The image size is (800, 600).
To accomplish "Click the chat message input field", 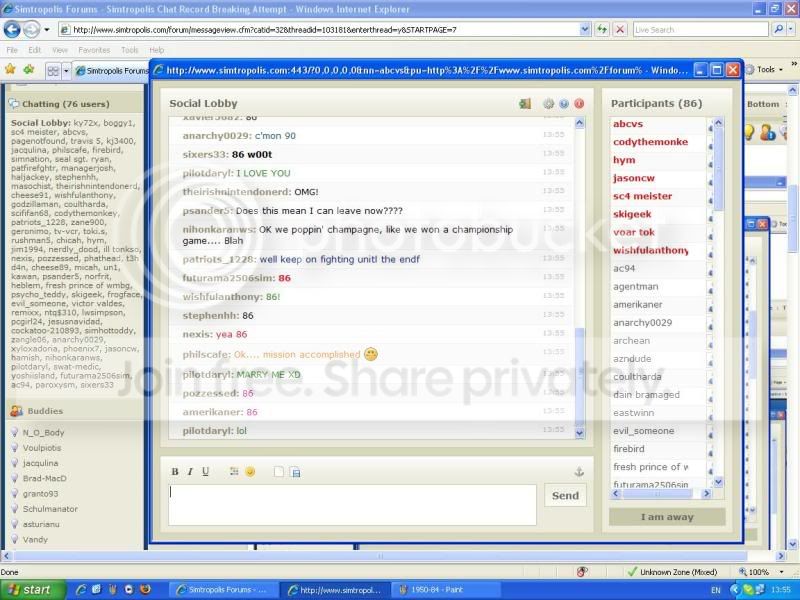I will 353,505.
